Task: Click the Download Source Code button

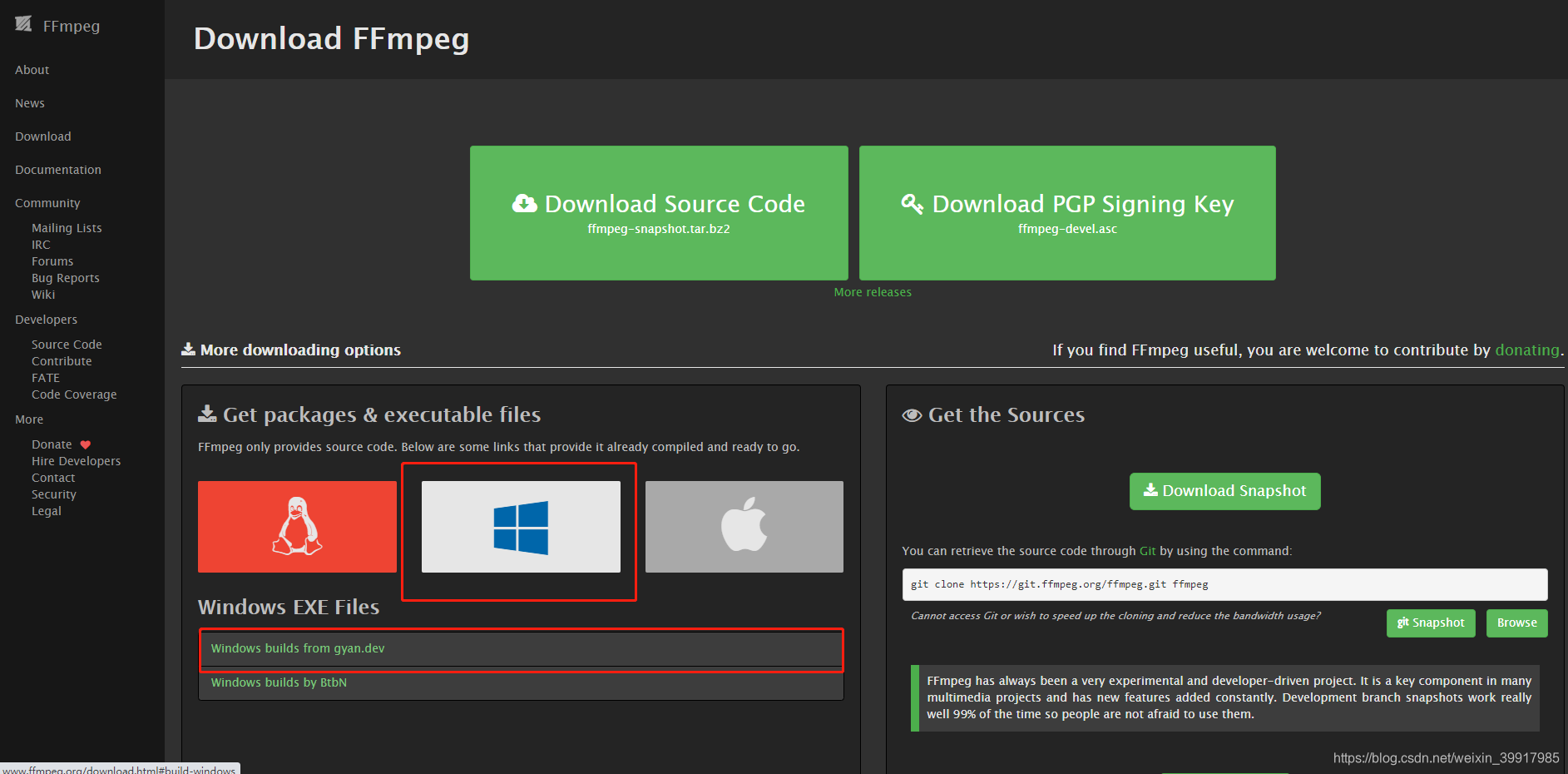Action: tap(658, 212)
